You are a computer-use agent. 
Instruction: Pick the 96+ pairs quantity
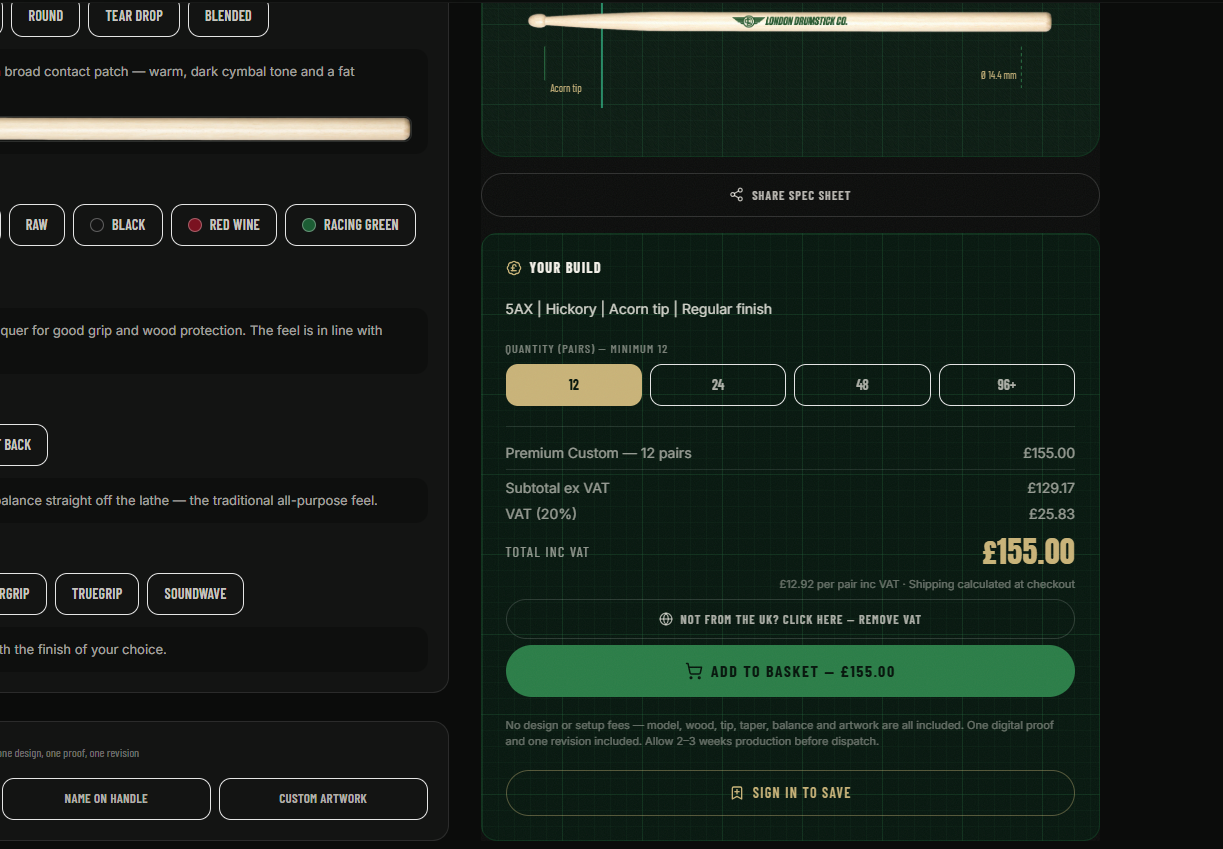1007,385
